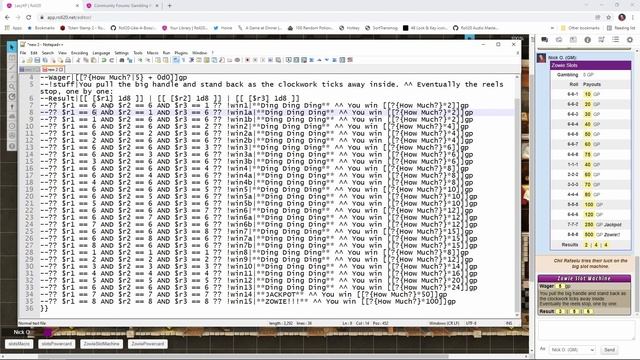This screenshot has height=360, width=640.
Task: Click the Notepad++ vertical scrollbar
Action: (x=518, y=196)
